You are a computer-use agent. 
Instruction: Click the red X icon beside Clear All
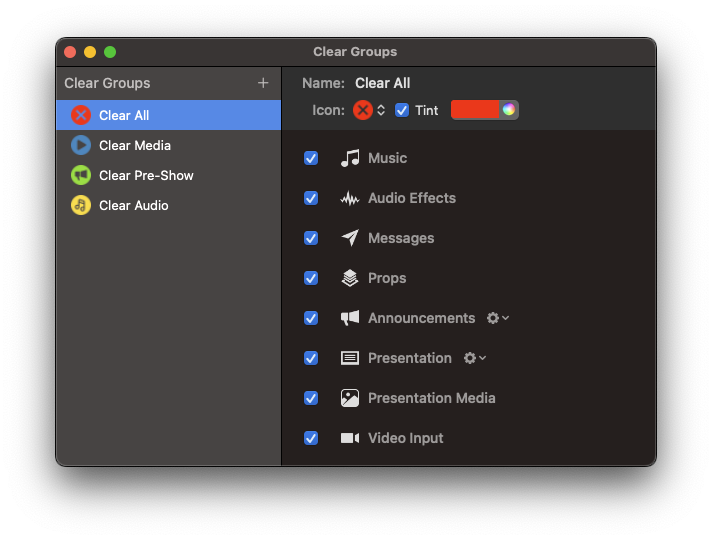[x=81, y=115]
